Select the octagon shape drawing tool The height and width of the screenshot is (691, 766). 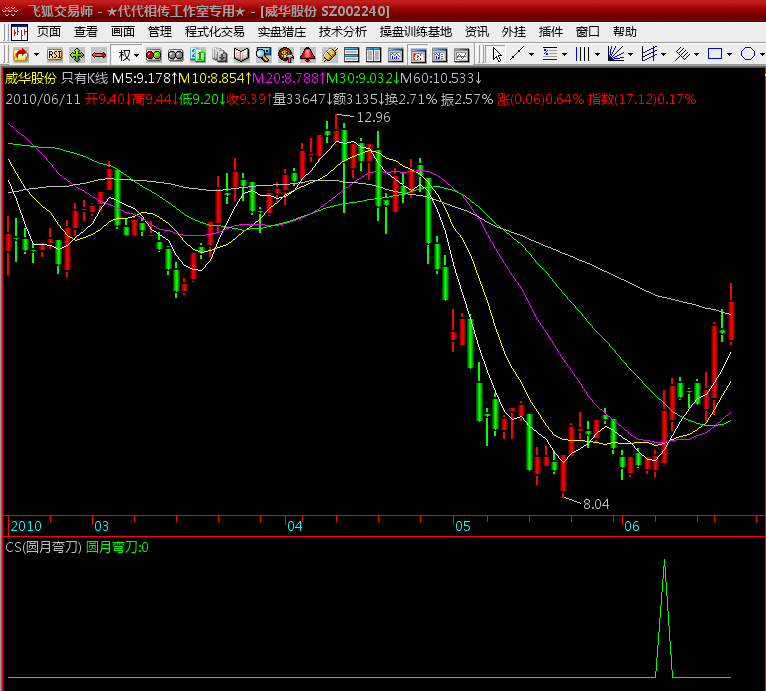pos(748,54)
